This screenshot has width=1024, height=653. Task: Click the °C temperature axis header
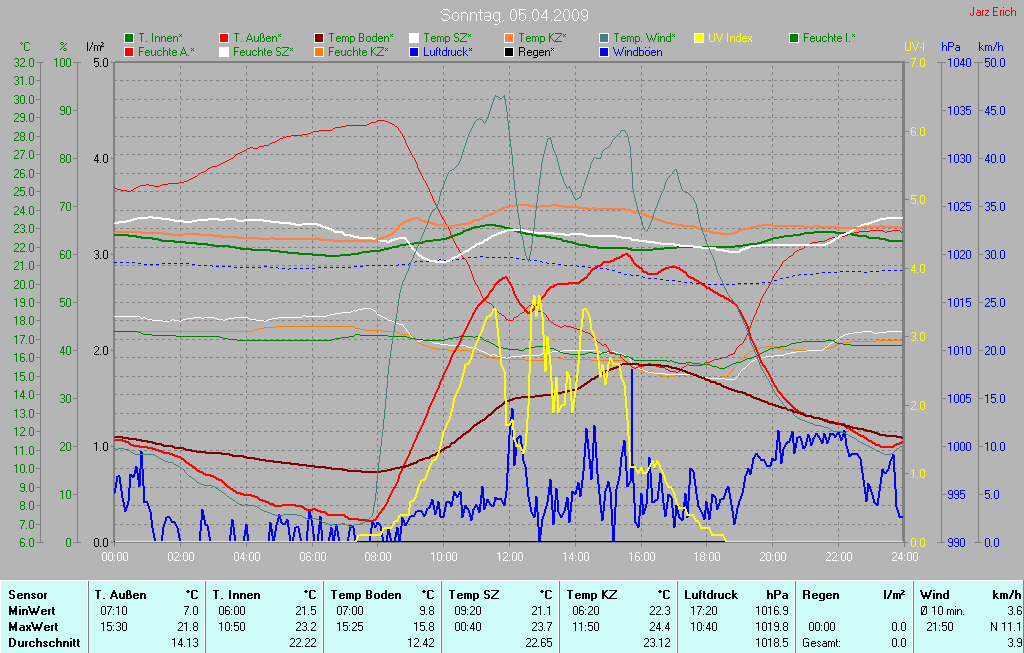coord(25,47)
